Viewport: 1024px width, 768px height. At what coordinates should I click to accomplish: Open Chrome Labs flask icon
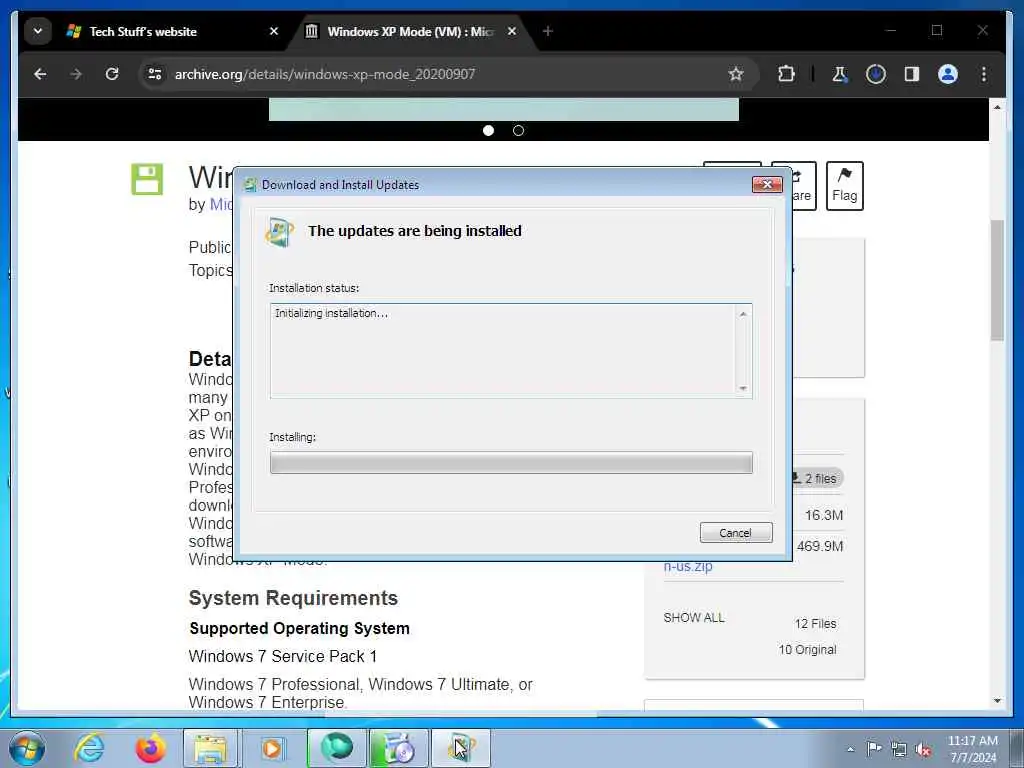click(840, 74)
